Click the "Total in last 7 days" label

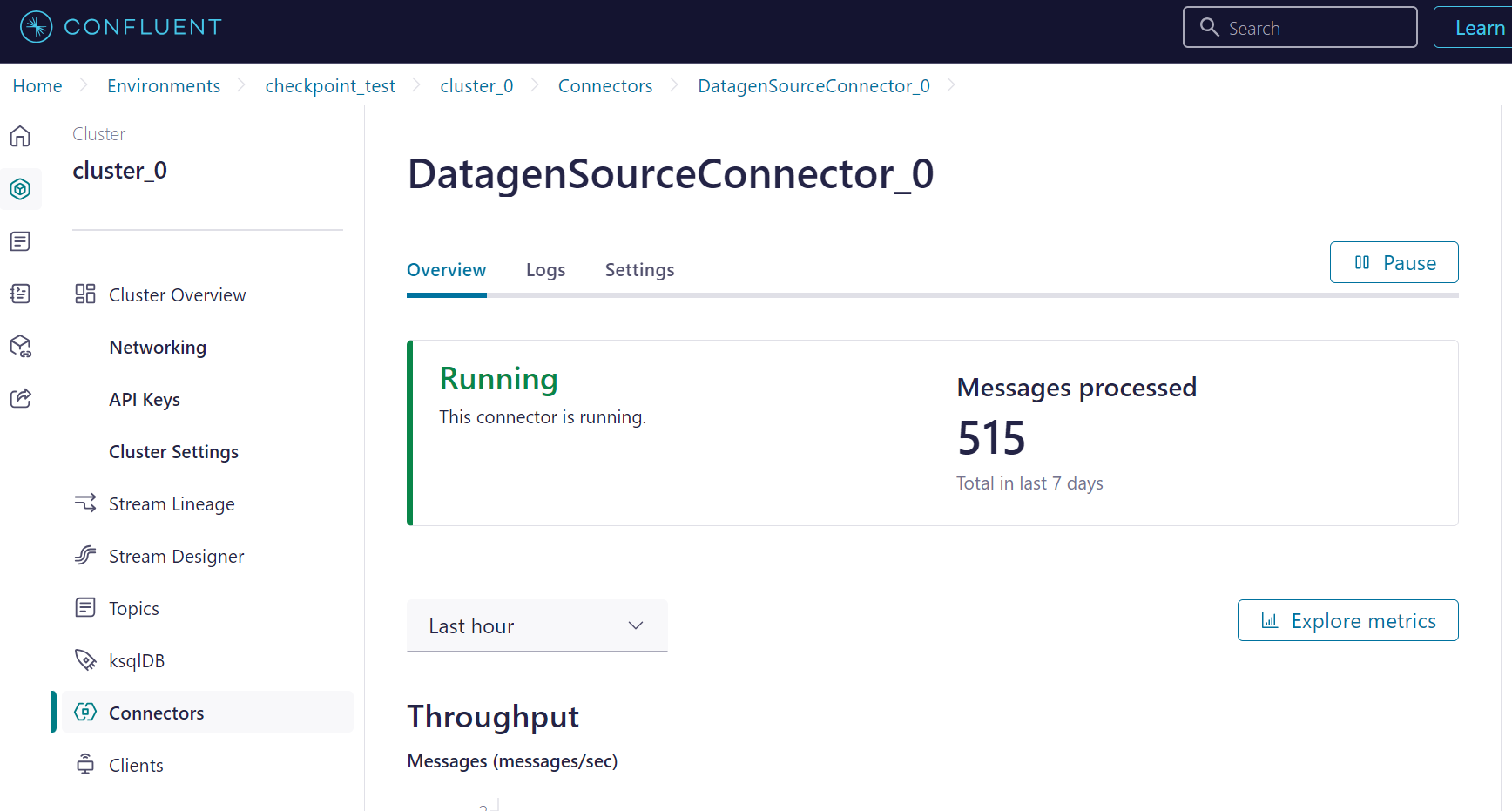tap(1029, 483)
